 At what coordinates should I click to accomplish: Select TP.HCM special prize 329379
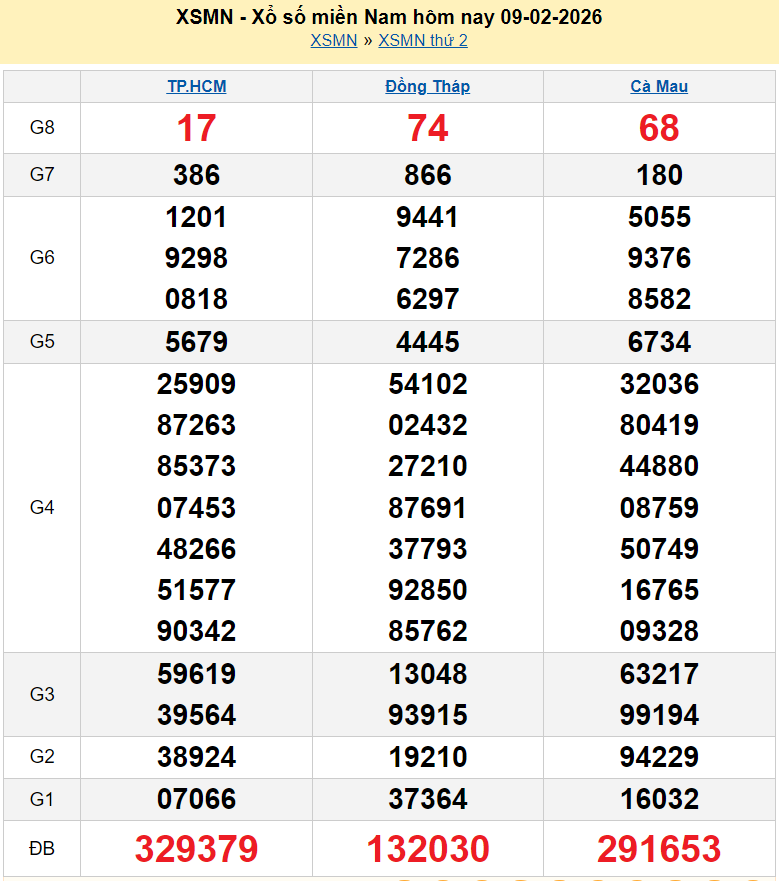click(x=196, y=849)
